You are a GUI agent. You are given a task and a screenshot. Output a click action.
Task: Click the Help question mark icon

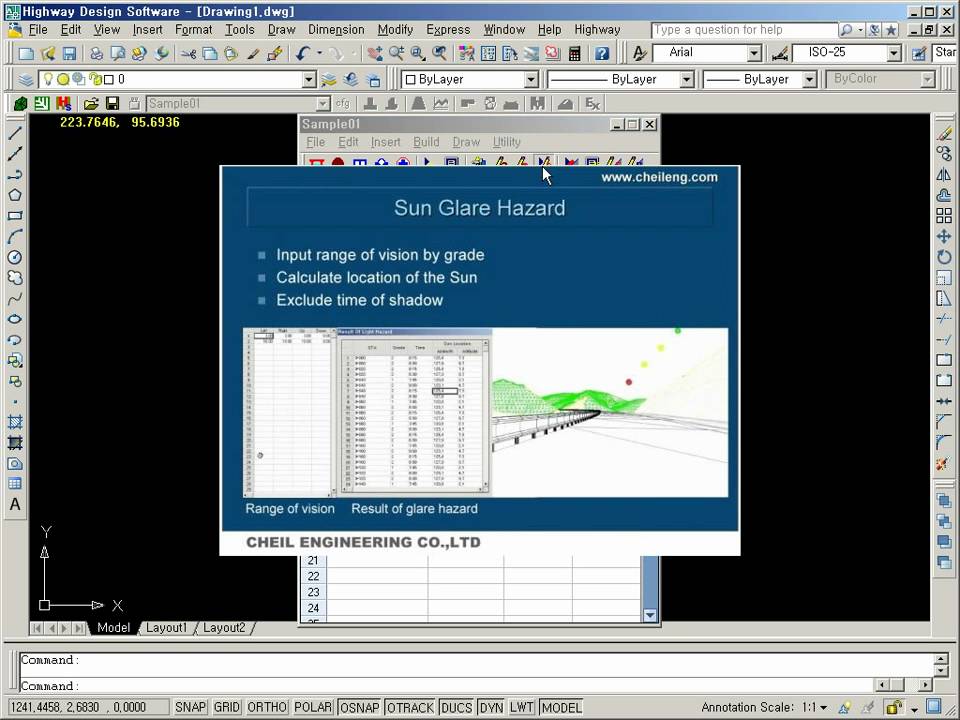click(602, 54)
